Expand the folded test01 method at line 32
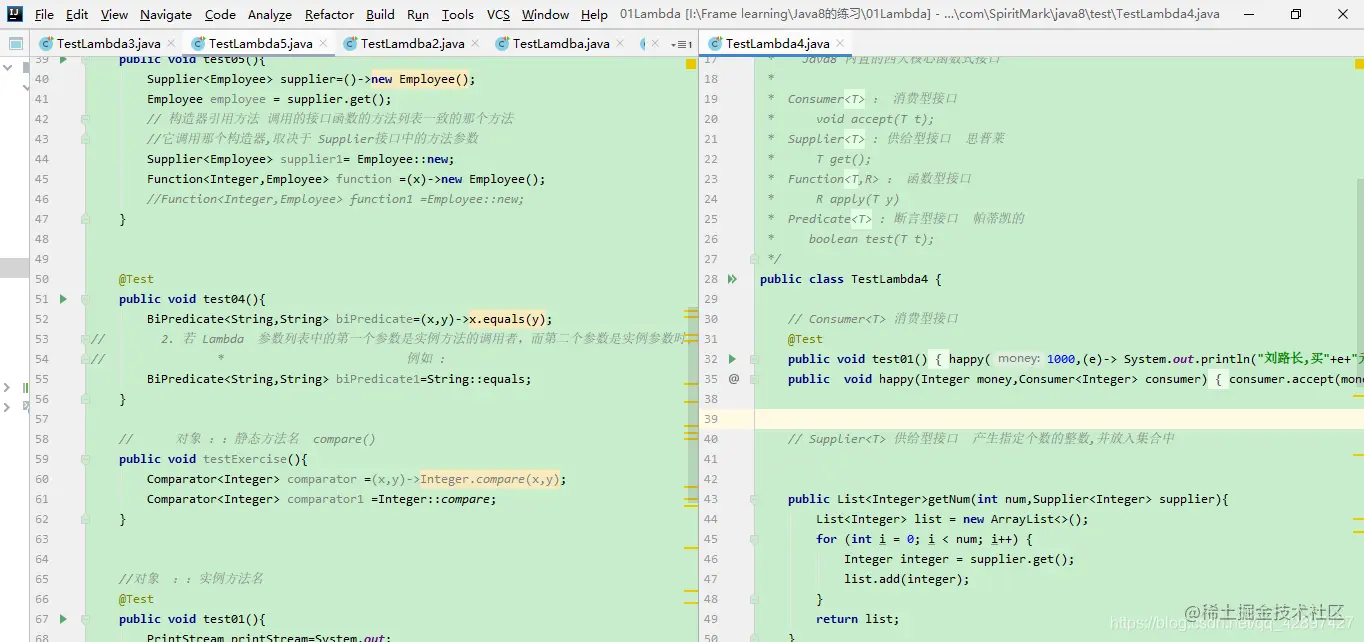Screen dimensions: 1364x642 756,359
